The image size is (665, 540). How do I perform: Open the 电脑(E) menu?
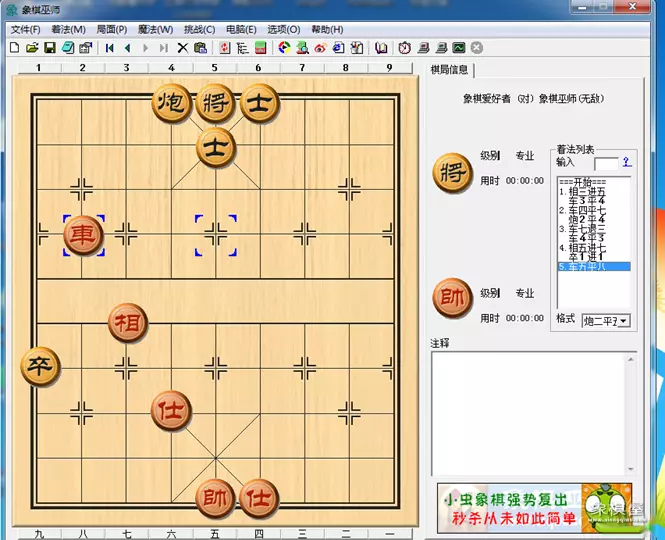241,30
